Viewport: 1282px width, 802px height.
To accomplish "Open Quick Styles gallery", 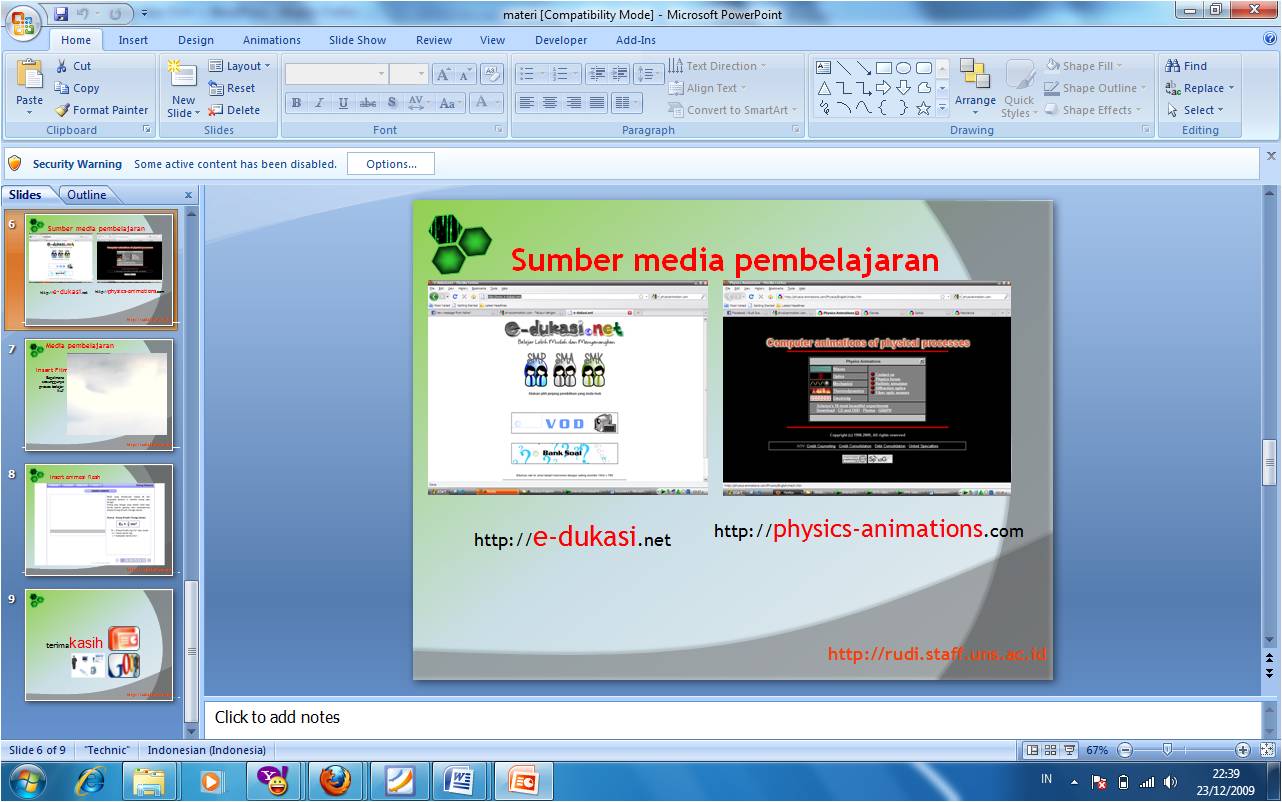I will point(1019,88).
